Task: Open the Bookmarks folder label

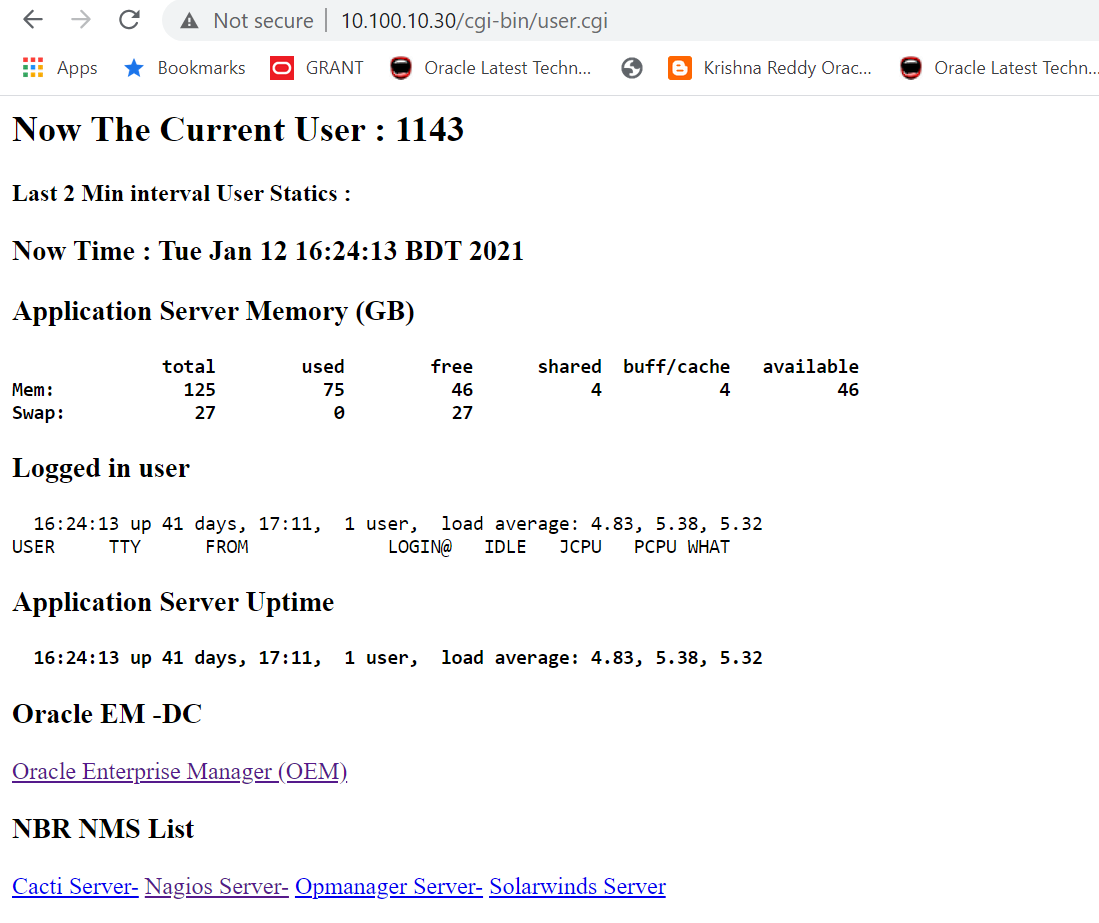Action: (201, 68)
